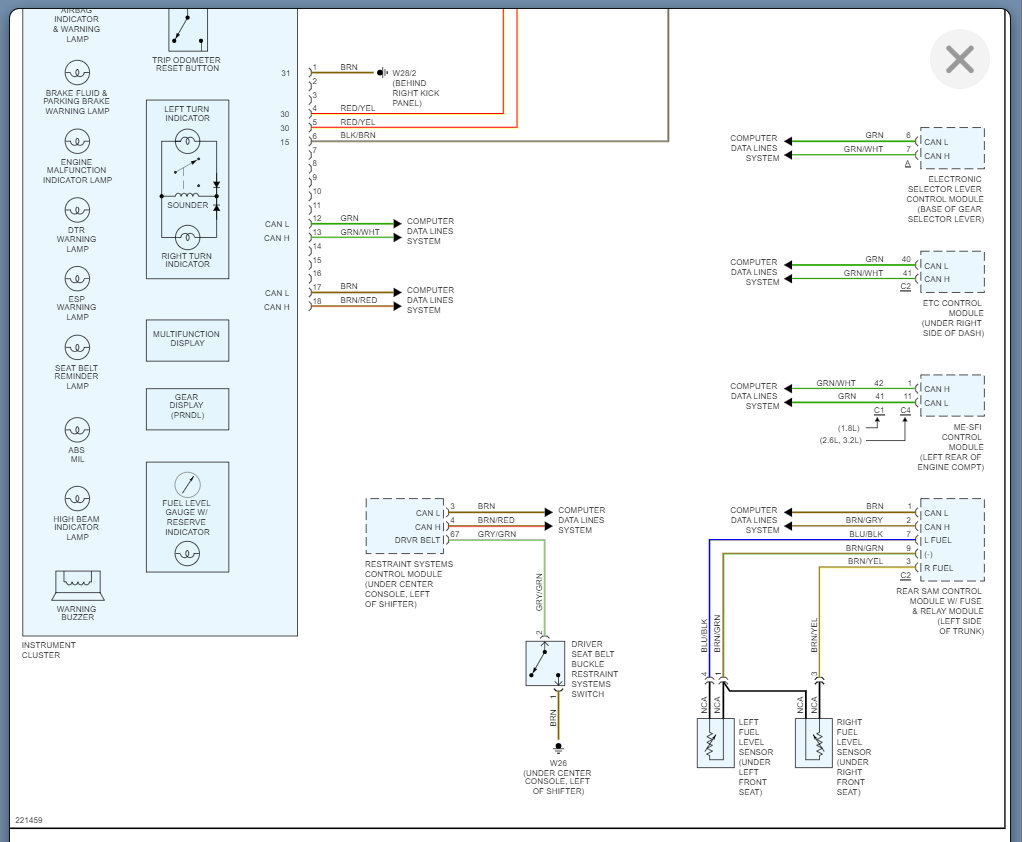1022x842 pixels.
Task: Click the left fuel level sensor resistor symbol
Action: [710, 746]
